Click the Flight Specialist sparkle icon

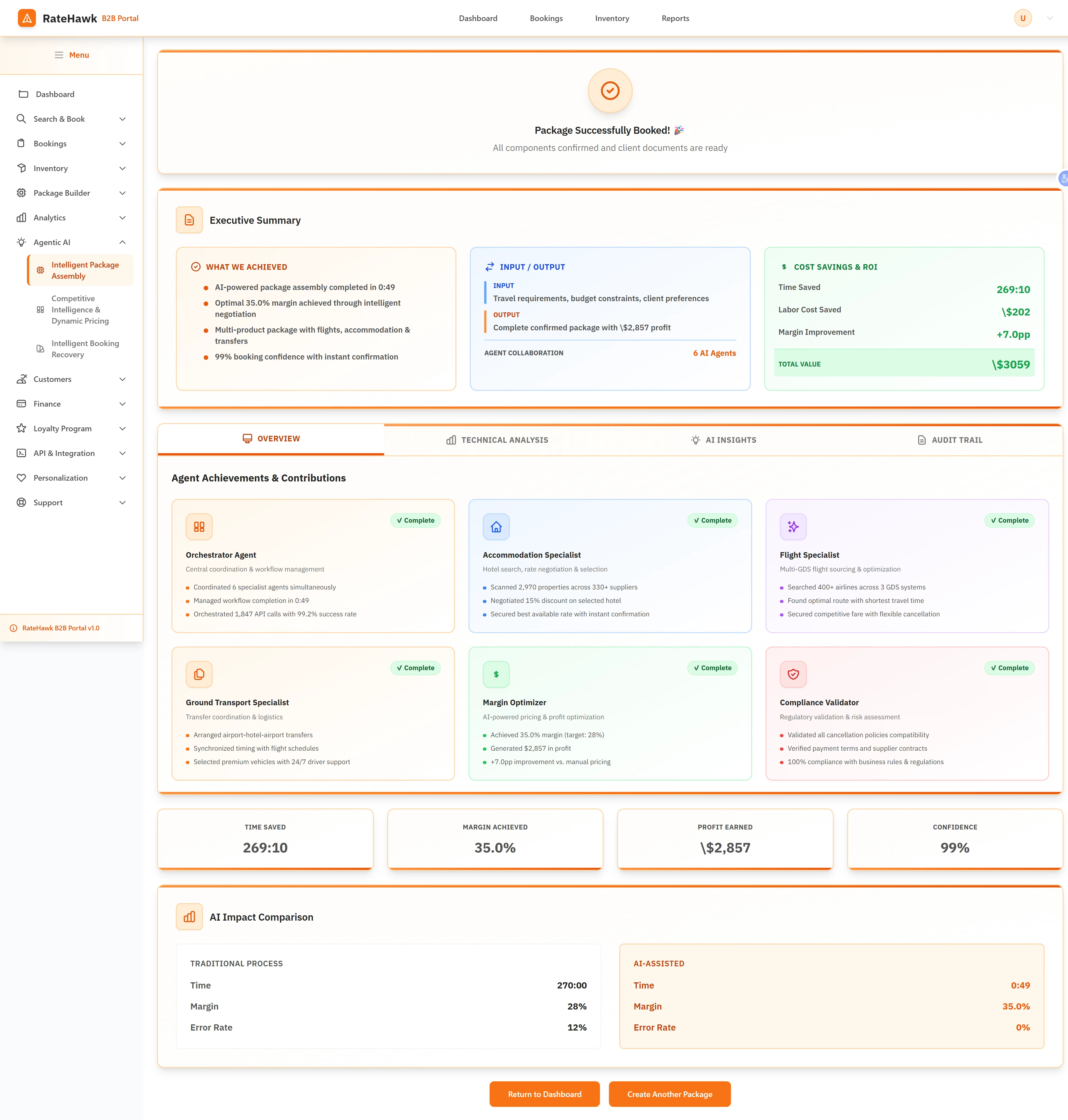pos(793,526)
